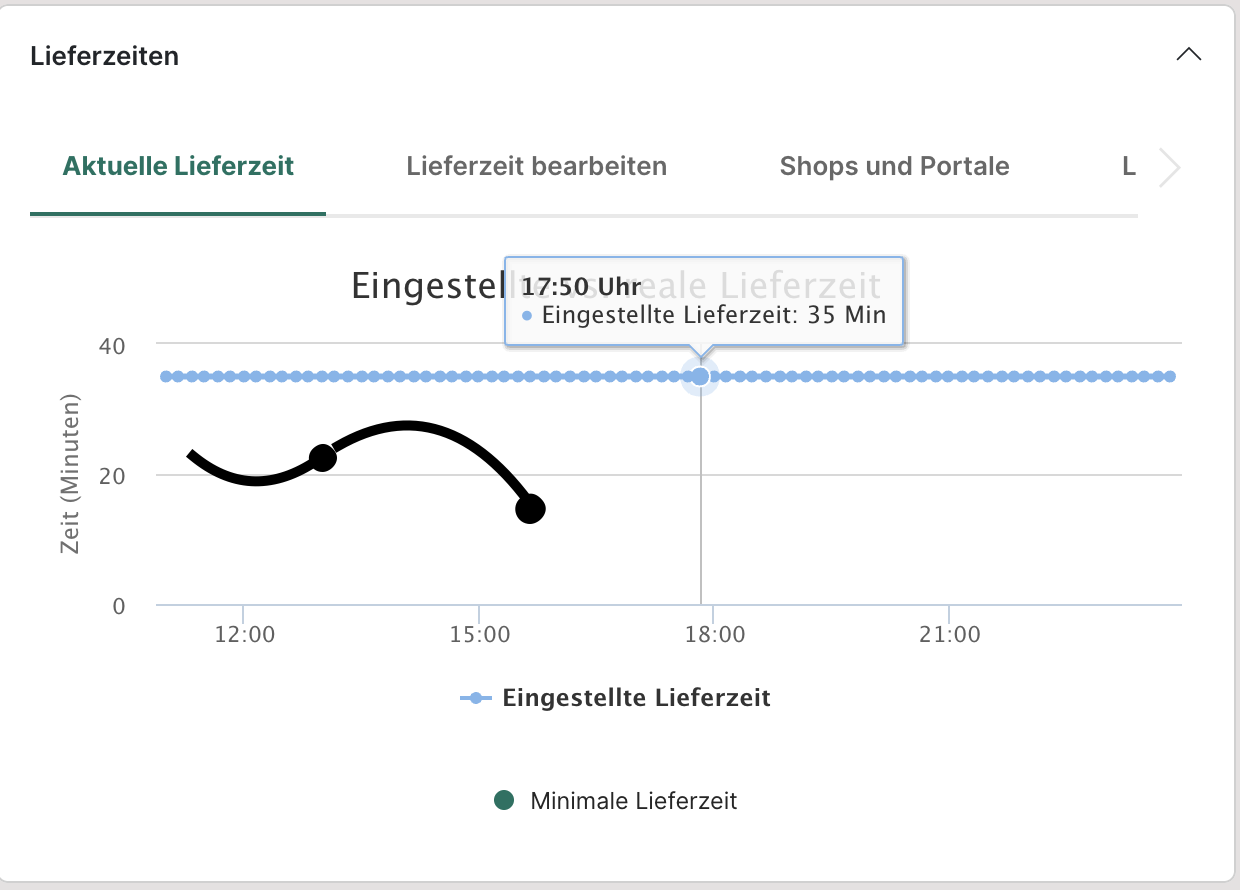Click the black curve dot near 13:00
The image size is (1240, 890).
(x=322, y=458)
